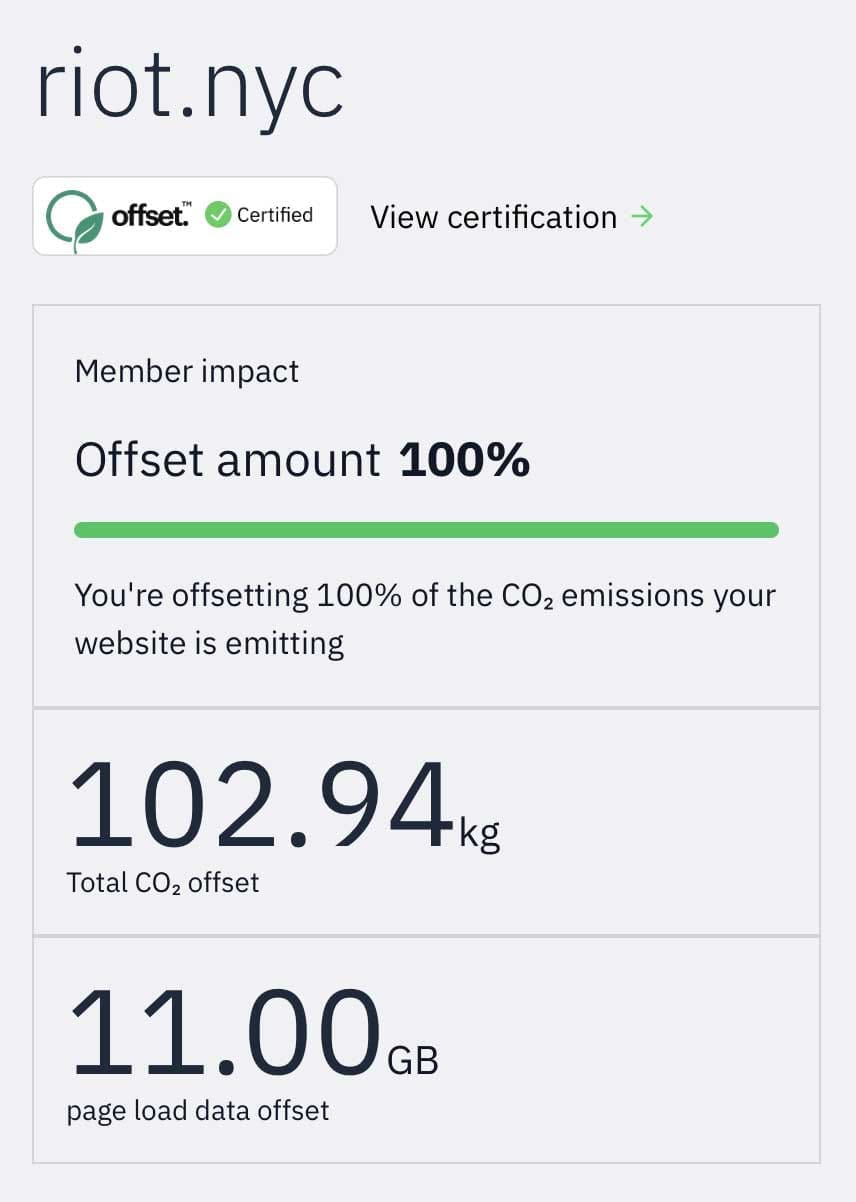Click the offset wordmark text in badge

click(x=151, y=215)
